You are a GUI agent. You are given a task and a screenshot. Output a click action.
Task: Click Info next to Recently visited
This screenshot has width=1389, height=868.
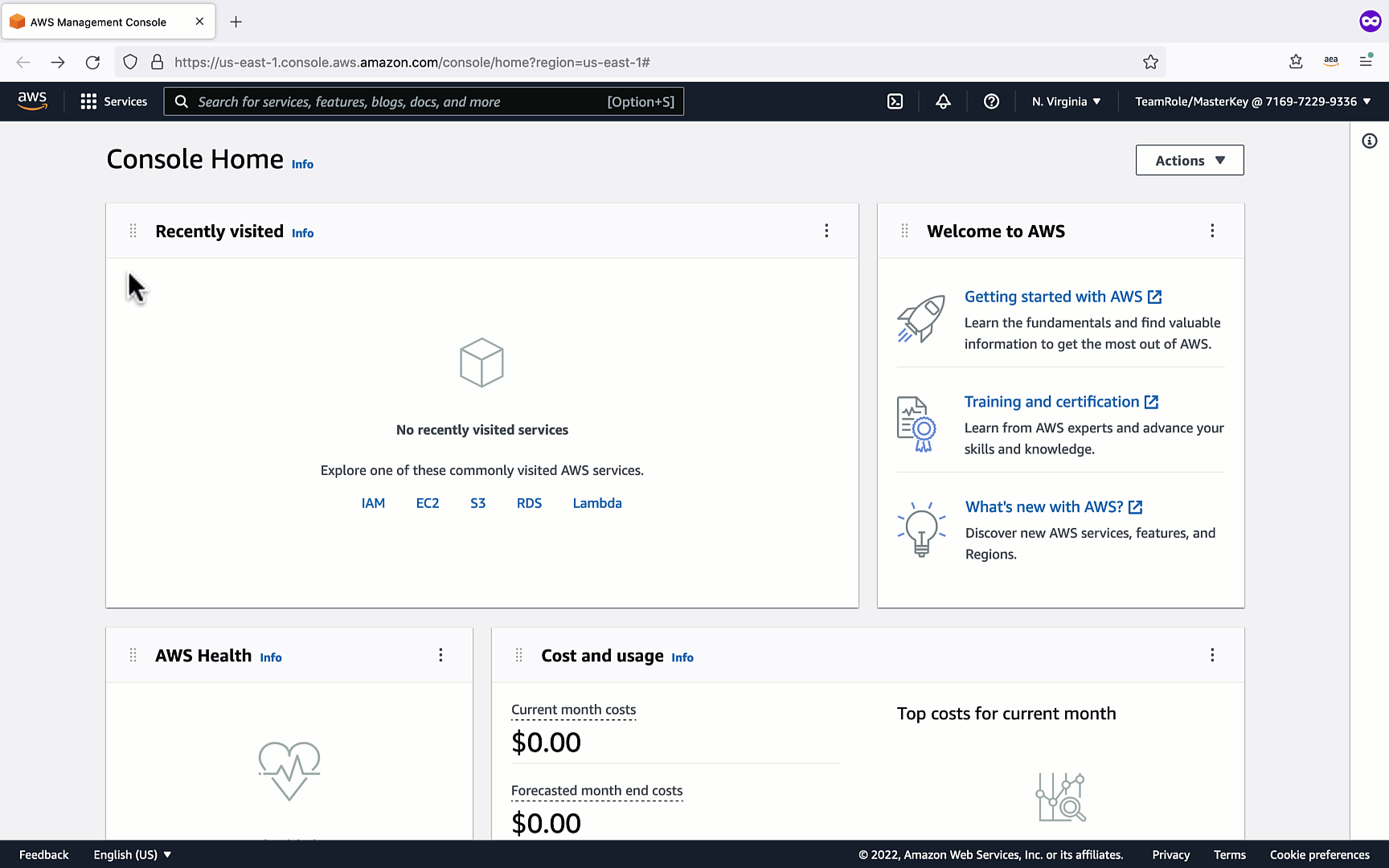302,233
